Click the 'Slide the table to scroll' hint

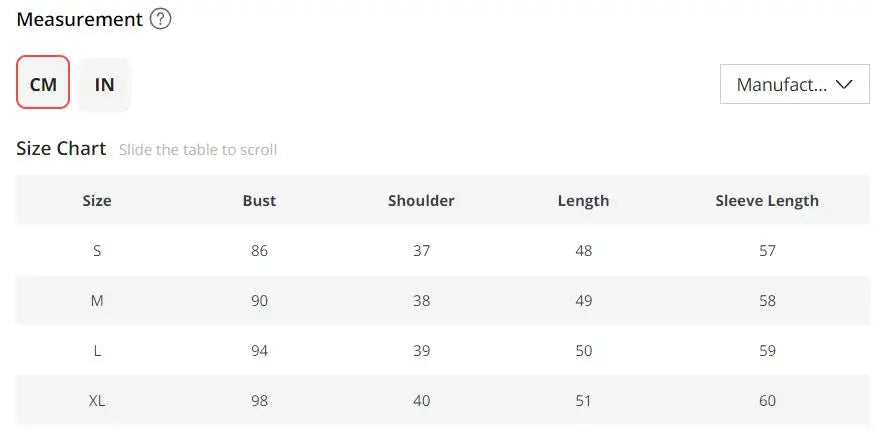coord(198,150)
